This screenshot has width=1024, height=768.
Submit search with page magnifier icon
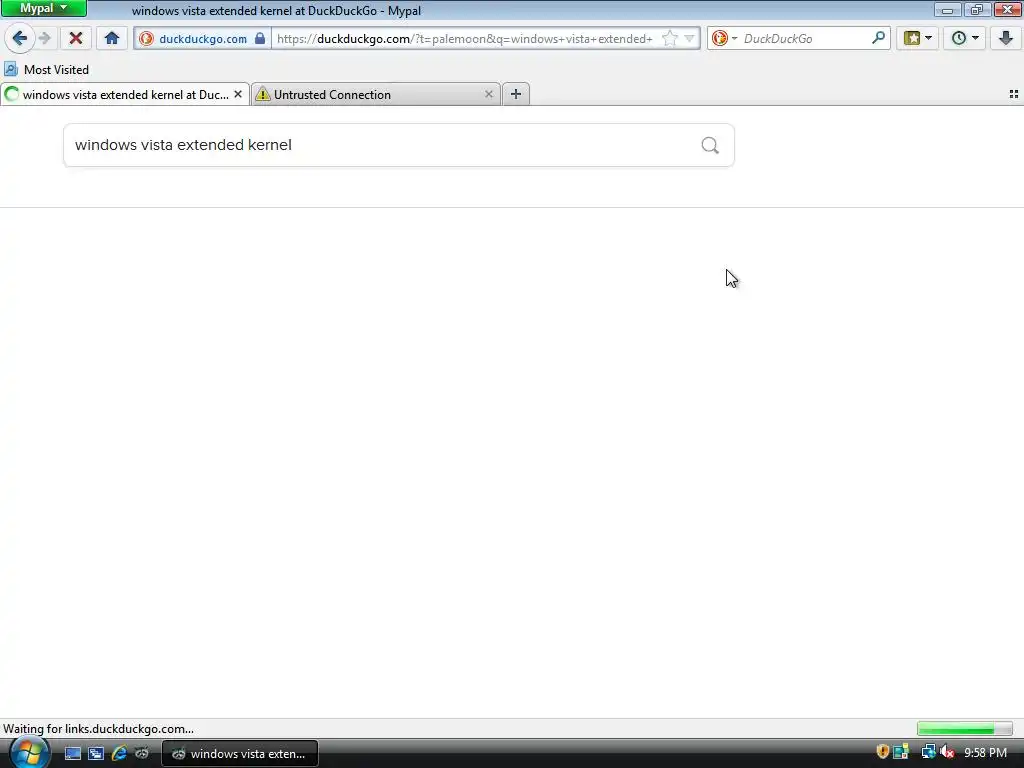tap(710, 145)
